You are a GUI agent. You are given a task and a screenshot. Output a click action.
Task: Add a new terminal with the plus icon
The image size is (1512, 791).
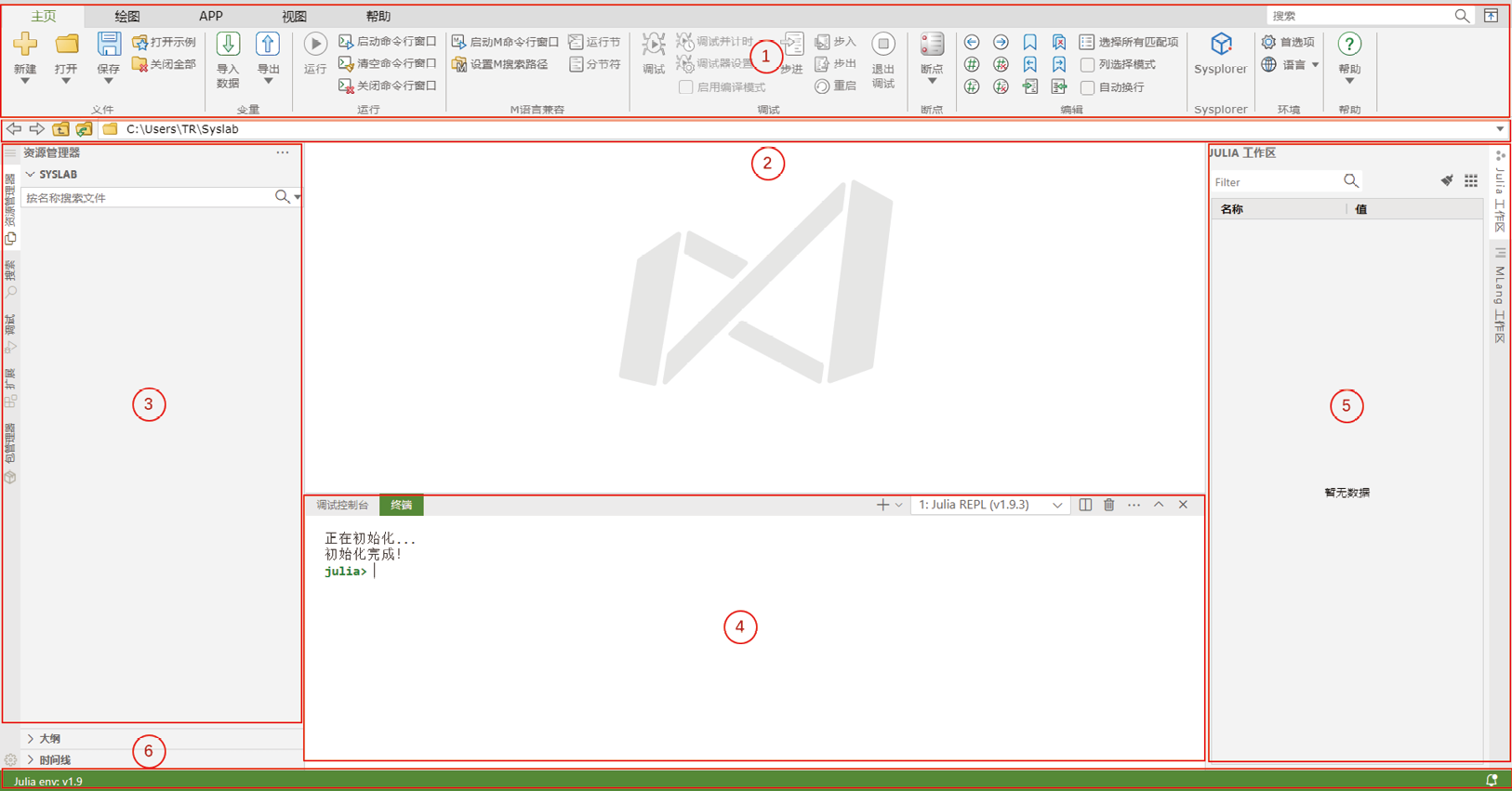coord(882,505)
